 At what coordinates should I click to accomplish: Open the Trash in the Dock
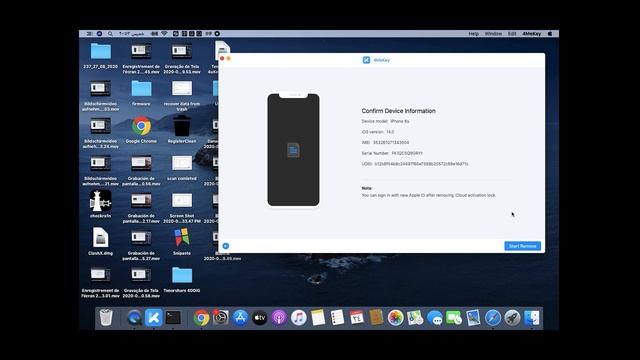pyautogui.click(x=106, y=318)
